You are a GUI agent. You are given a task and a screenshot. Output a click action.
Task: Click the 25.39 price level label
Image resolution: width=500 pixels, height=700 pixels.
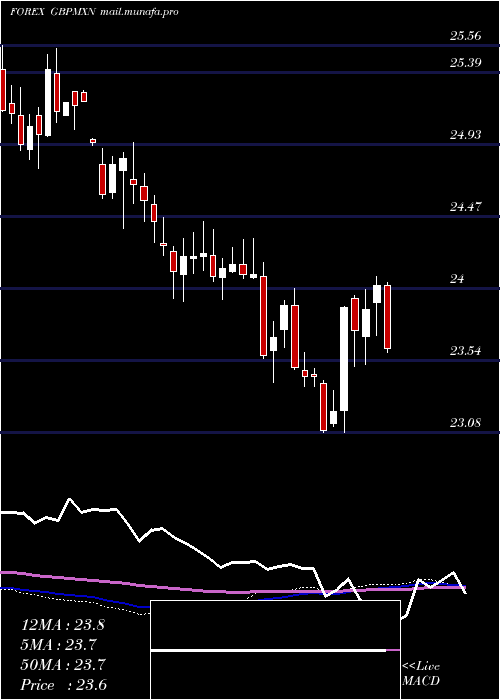tap(466, 62)
